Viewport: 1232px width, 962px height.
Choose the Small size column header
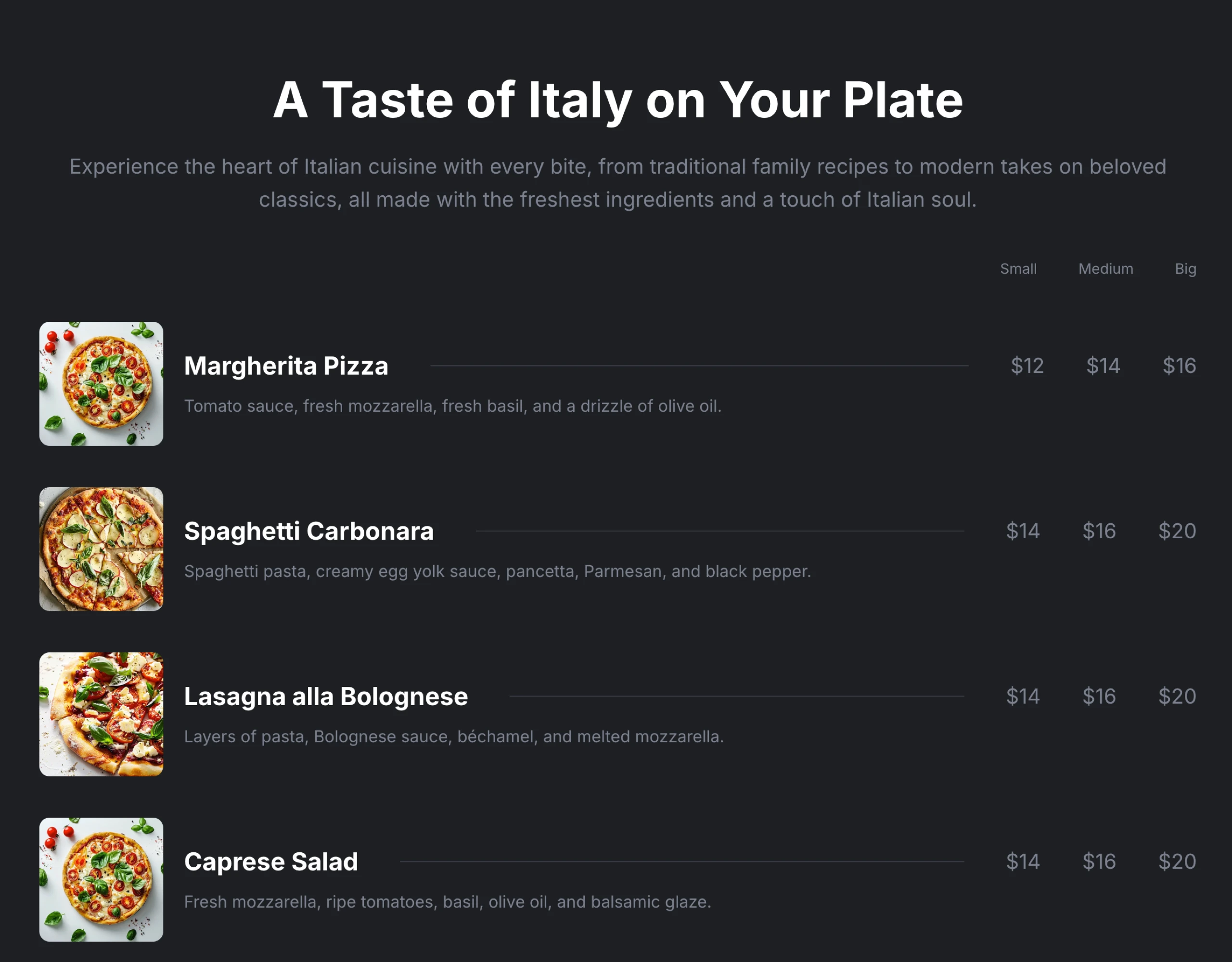tap(1018, 269)
